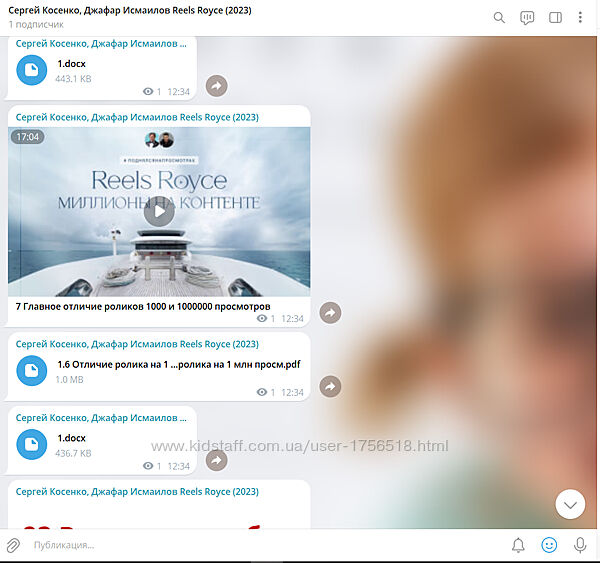600x563 pixels.
Task: Forward the first 1.docx message
Action: click(216, 86)
